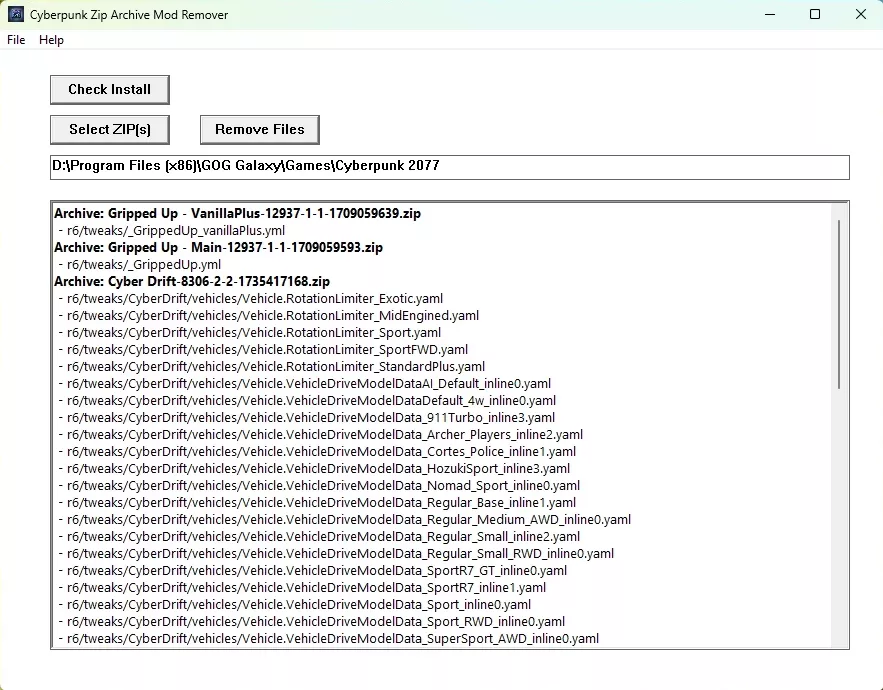883x690 pixels.
Task: Open the File menu
Action: (x=16, y=40)
